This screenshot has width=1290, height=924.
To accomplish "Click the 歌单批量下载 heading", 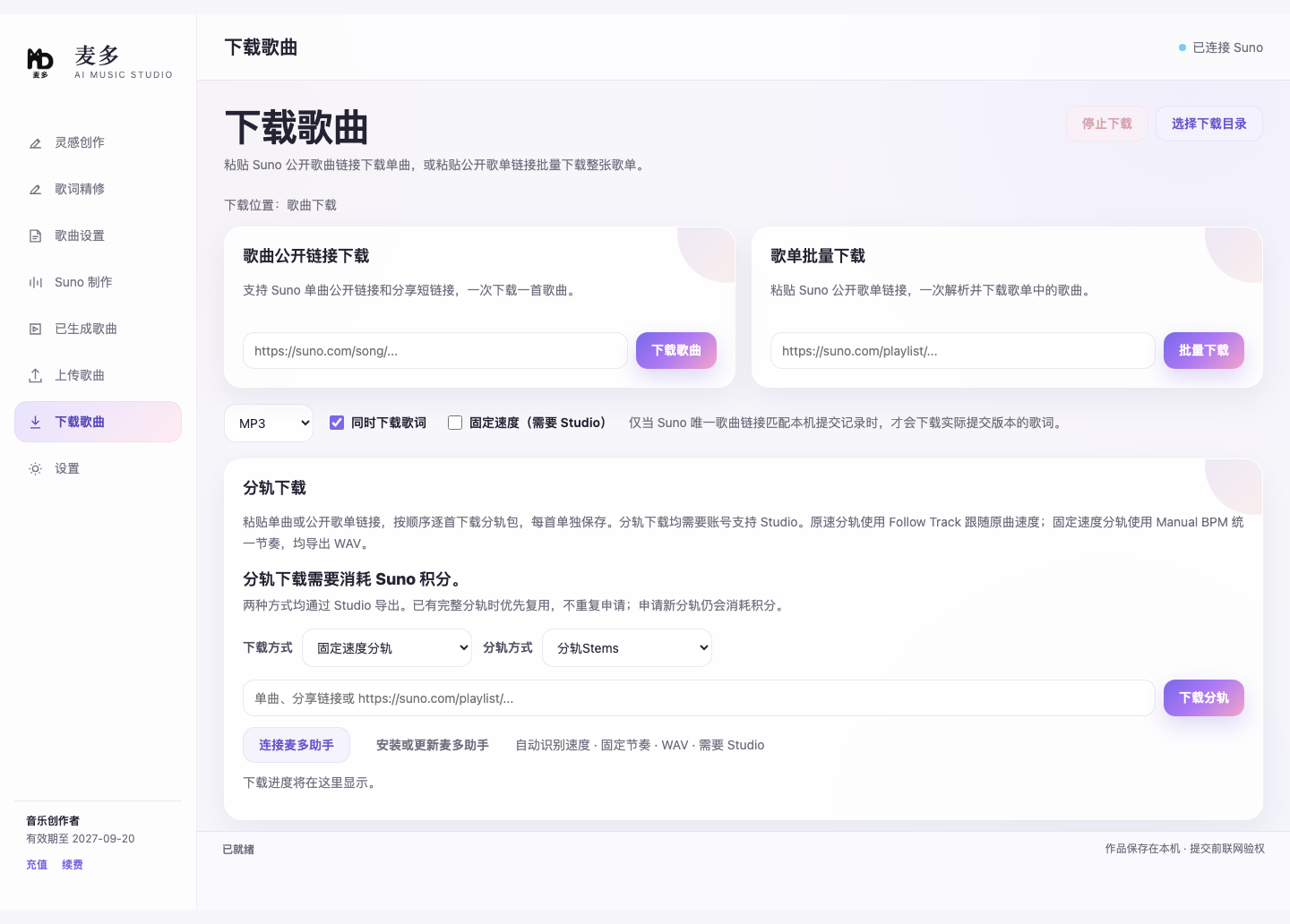I will click(818, 256).
